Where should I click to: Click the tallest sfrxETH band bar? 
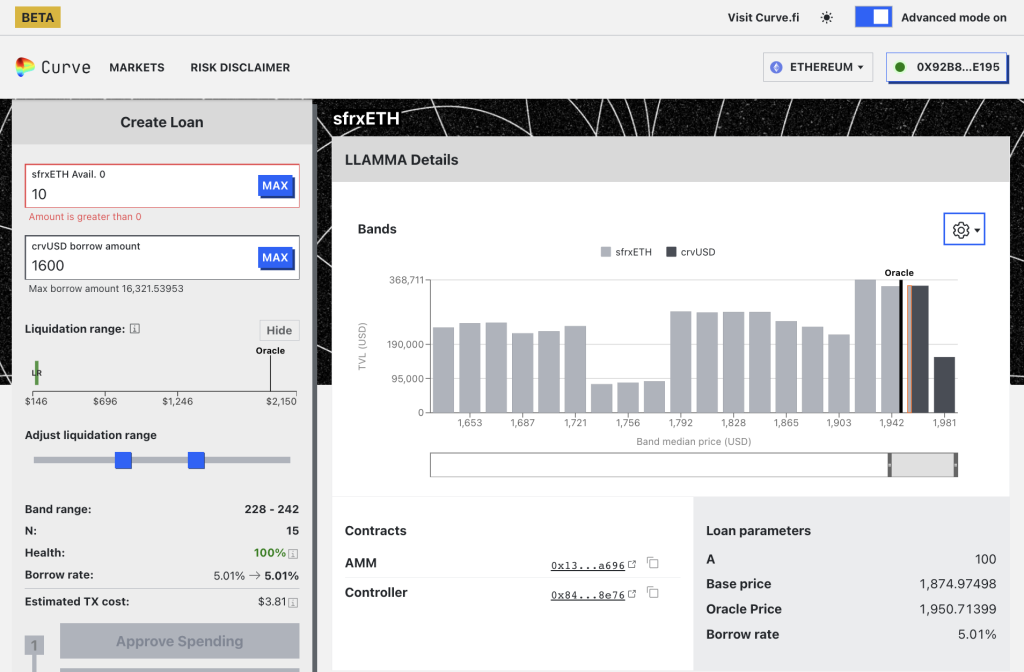tap(865, 346)
